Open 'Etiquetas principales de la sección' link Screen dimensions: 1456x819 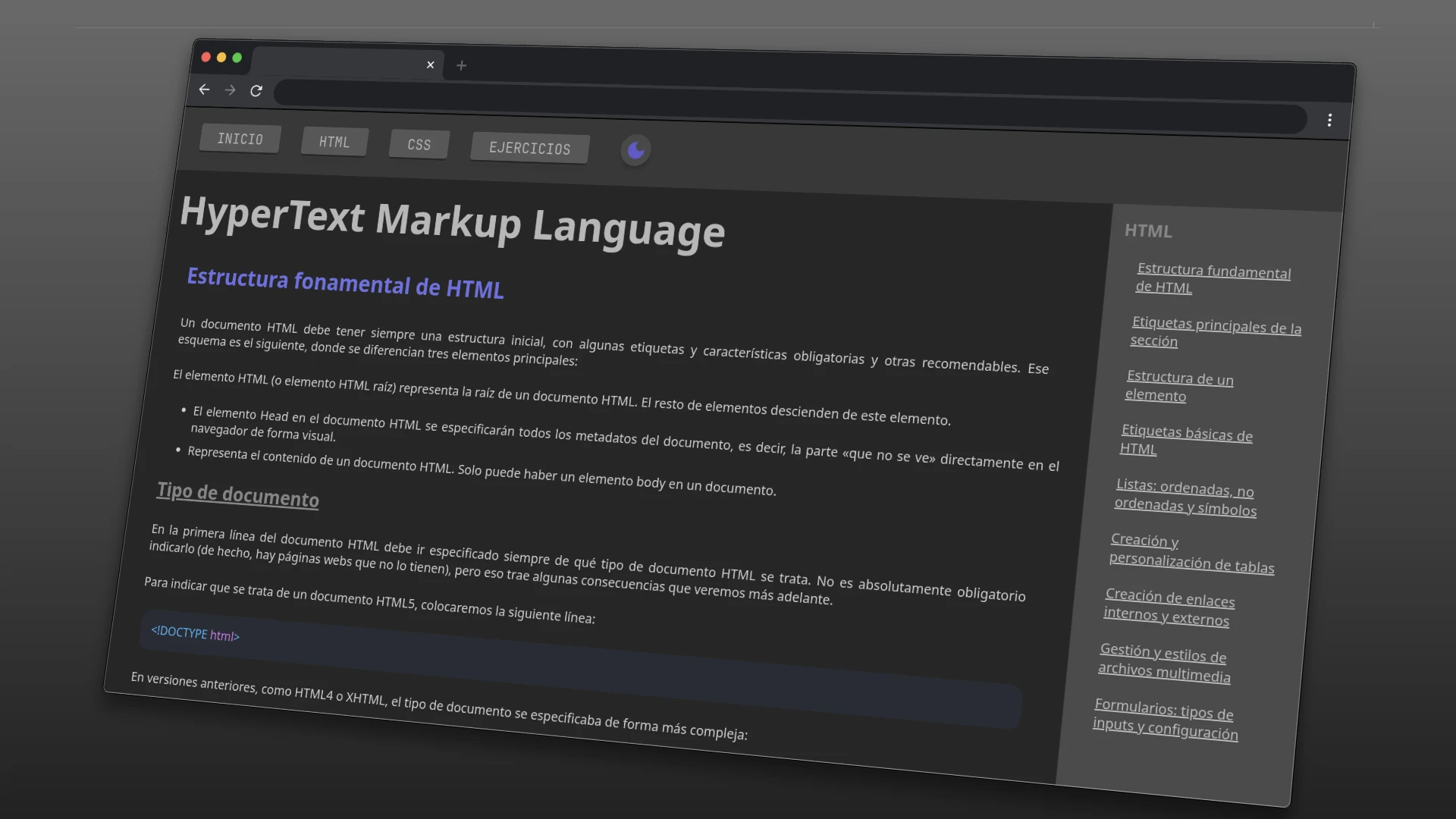[x=1216, y=332]
